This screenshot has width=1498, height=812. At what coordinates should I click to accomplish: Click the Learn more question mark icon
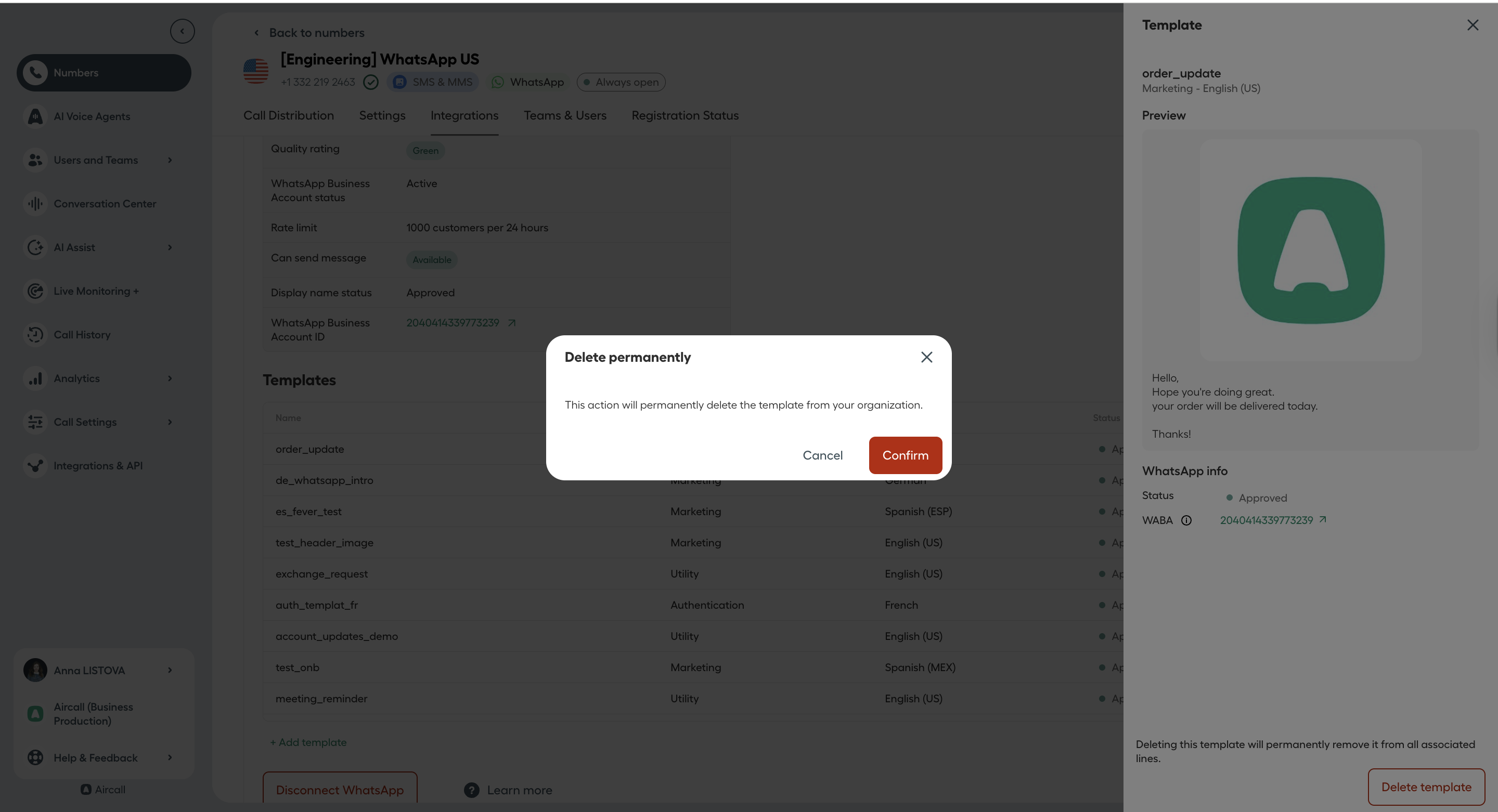coord(472,790)
